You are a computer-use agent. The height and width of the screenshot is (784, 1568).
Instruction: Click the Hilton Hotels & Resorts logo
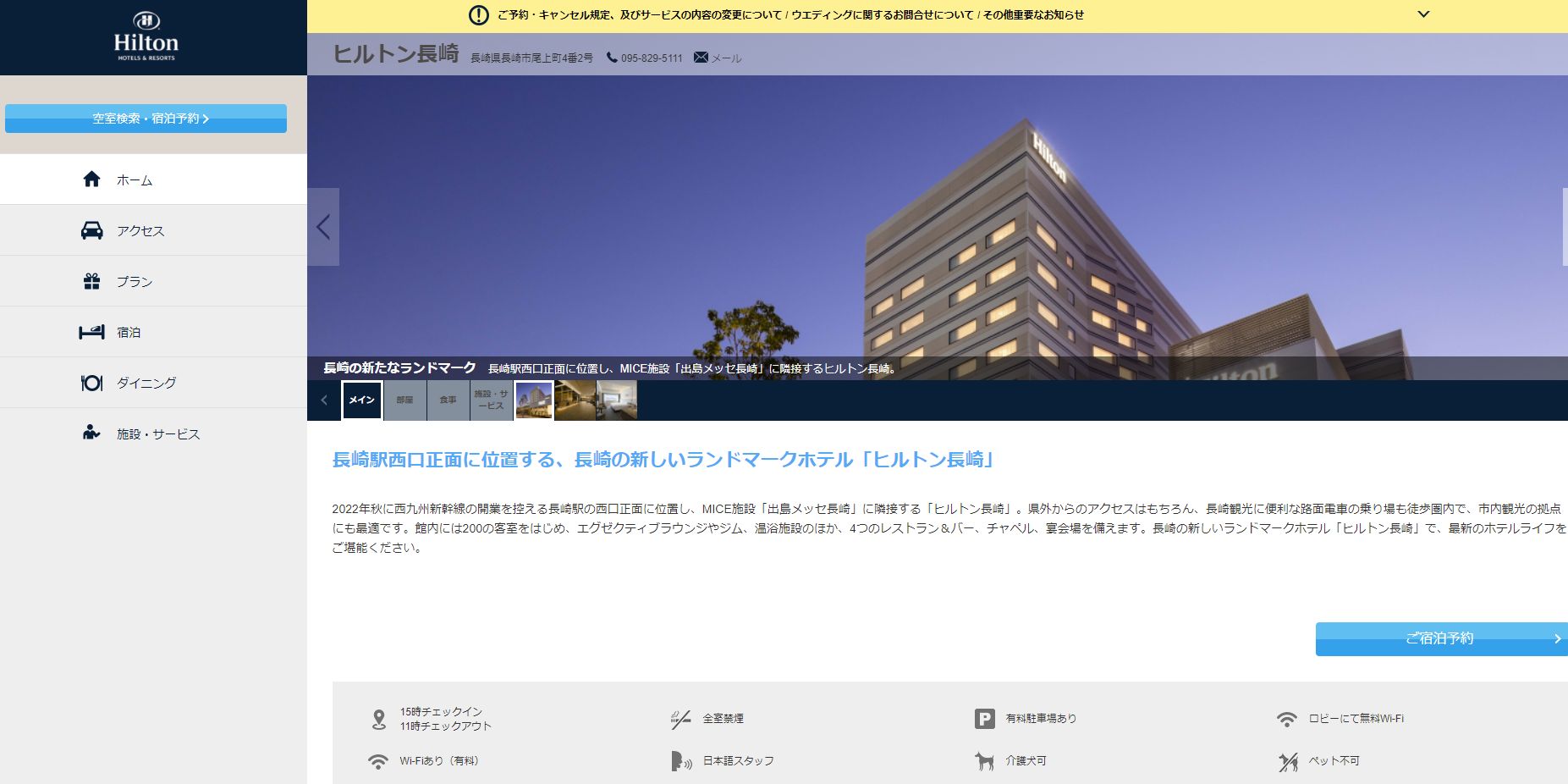[146, 36]
